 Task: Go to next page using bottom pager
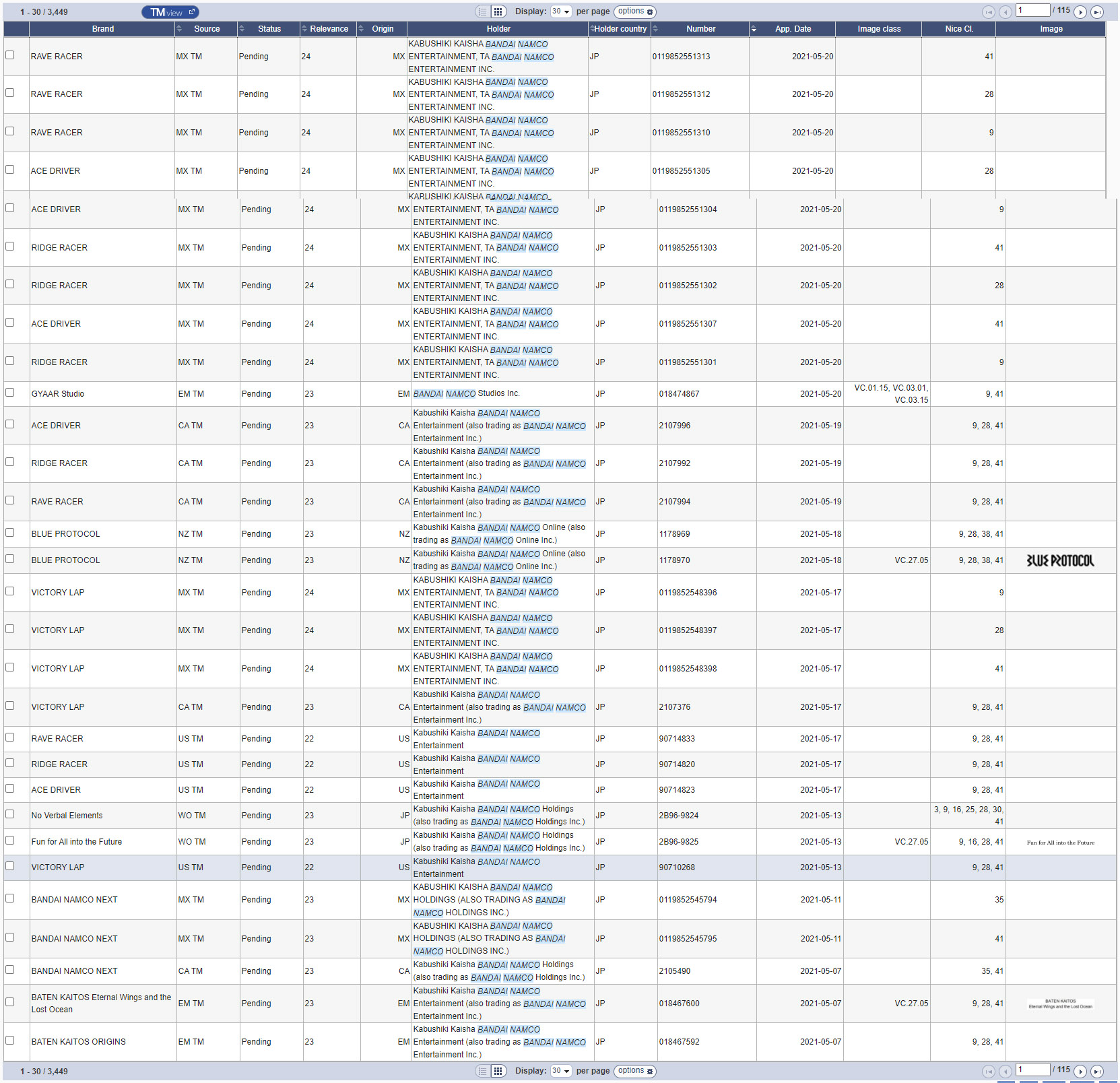coord(1080,1072)
